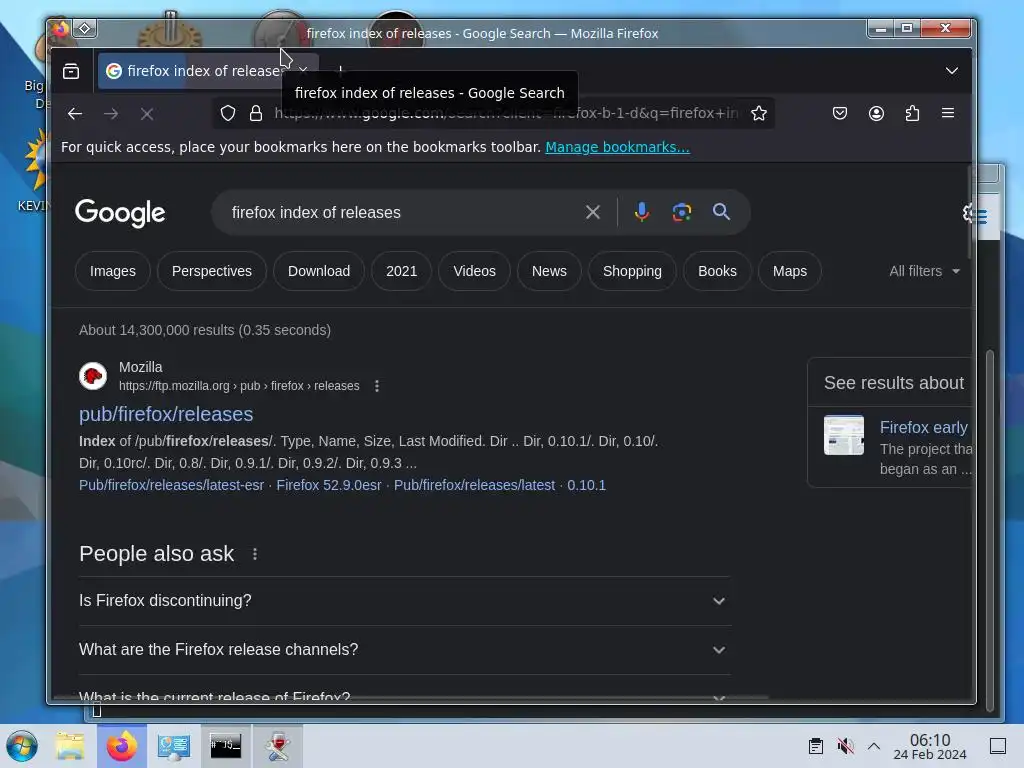Open Save to Pocket icon
The image size is (1024, 768).
click(x=840, y=114)
